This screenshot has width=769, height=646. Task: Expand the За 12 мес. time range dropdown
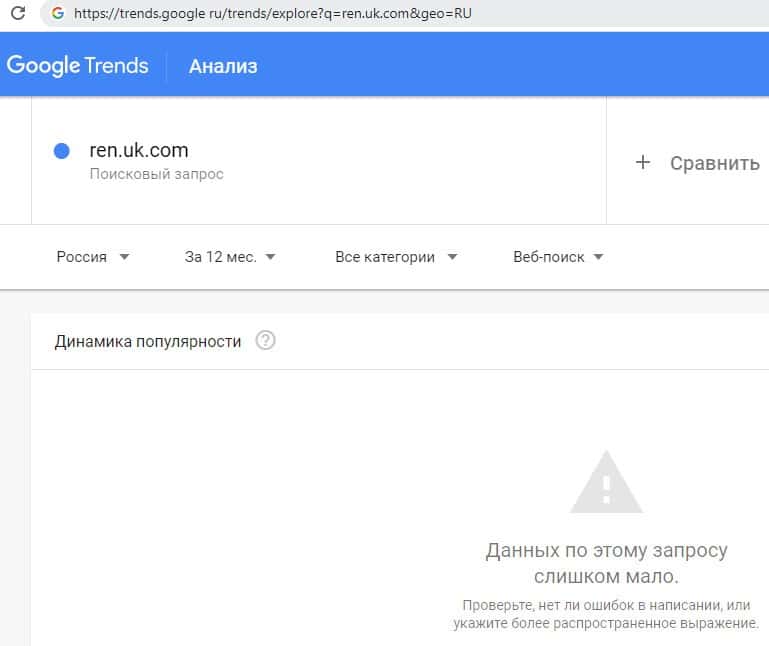coord(230,257)
